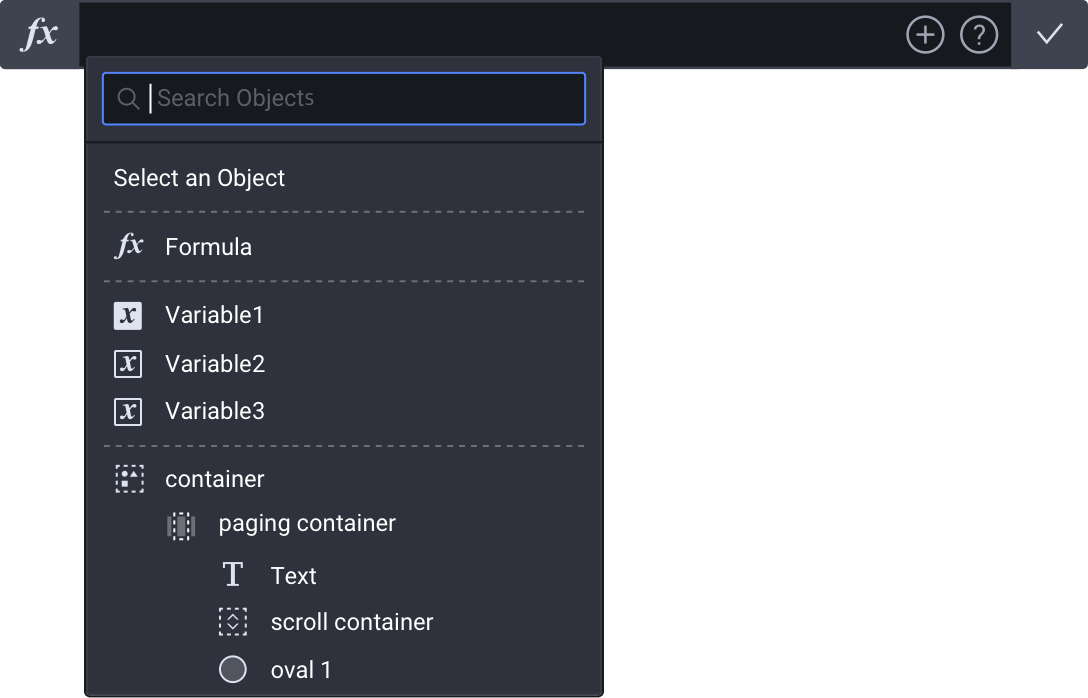Screen dimensions: 1088x698
Task: Click the filled x icon for Variable1
Action: click(x=128, y=316)
